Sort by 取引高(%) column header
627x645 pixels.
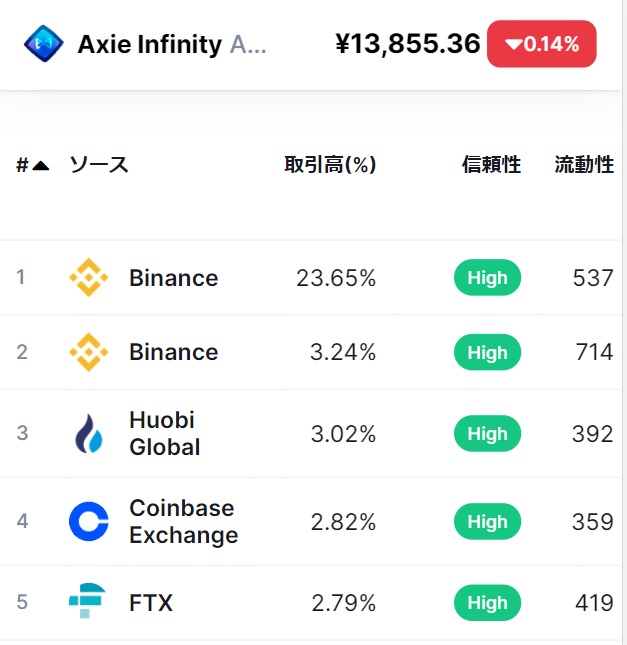330,166
